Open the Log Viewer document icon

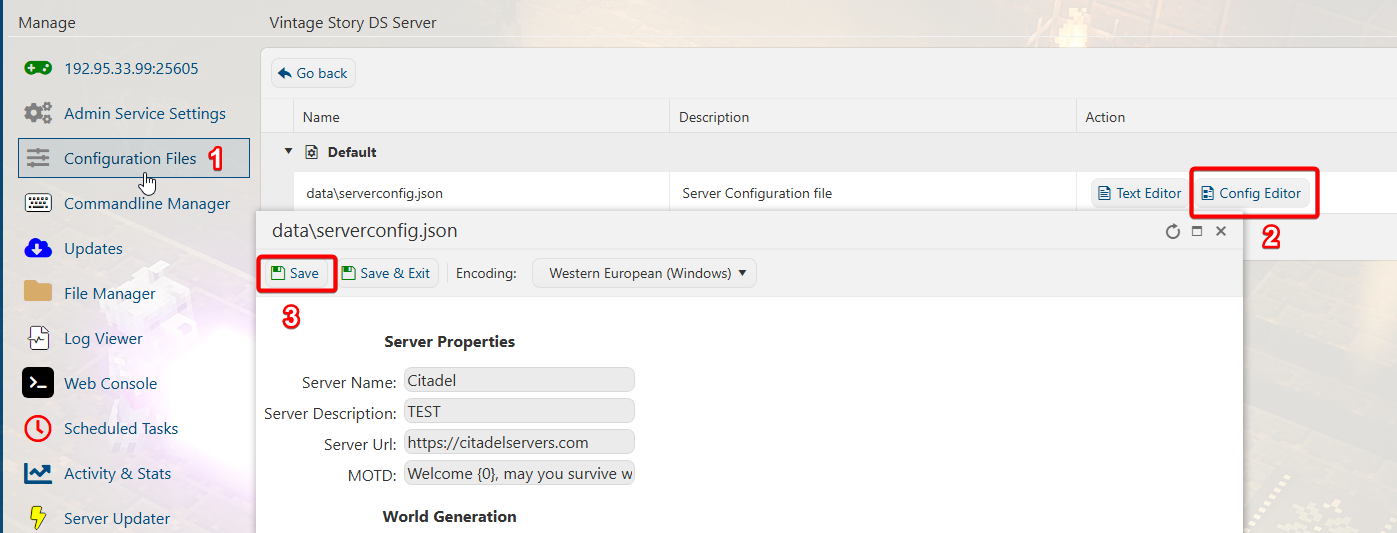click(x=38, y=338)
